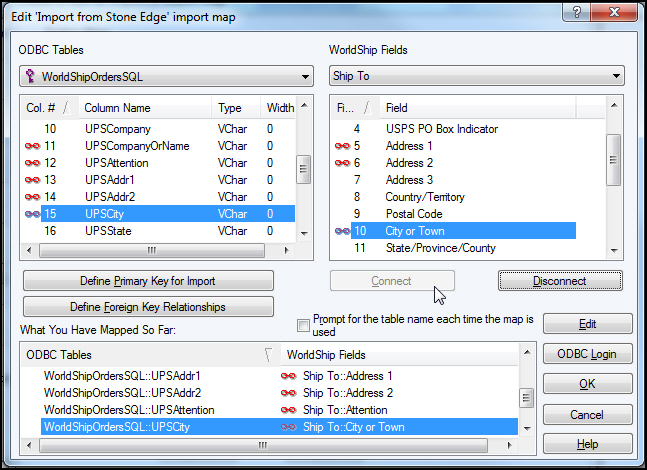This screenshot has height=470, width=647.
Task: Click link icon beside UPSCity row
Action: point(32,214)
